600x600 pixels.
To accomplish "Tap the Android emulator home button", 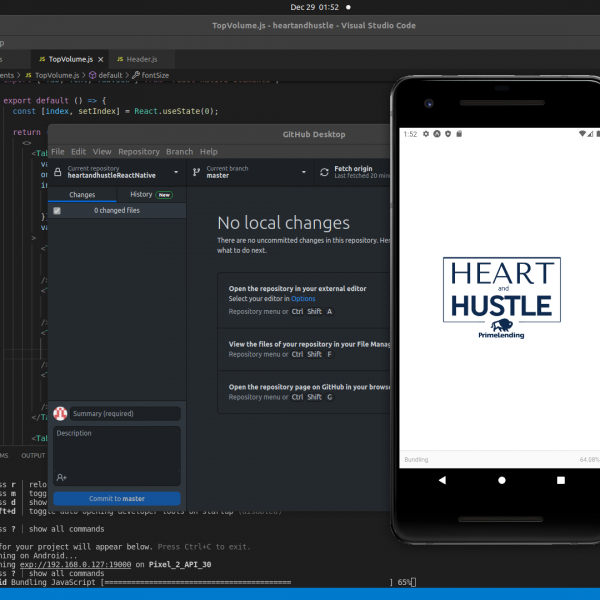I will pyautogui.click(x=502, y=480).
